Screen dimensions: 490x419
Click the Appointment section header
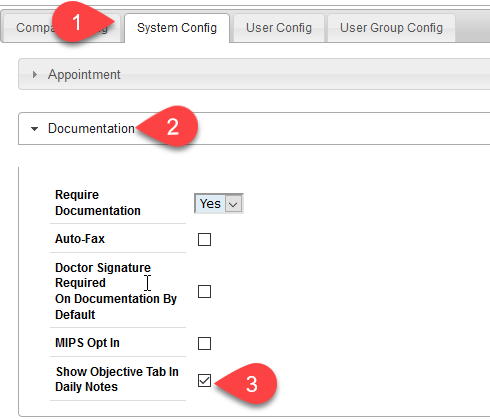pos(254,74)
